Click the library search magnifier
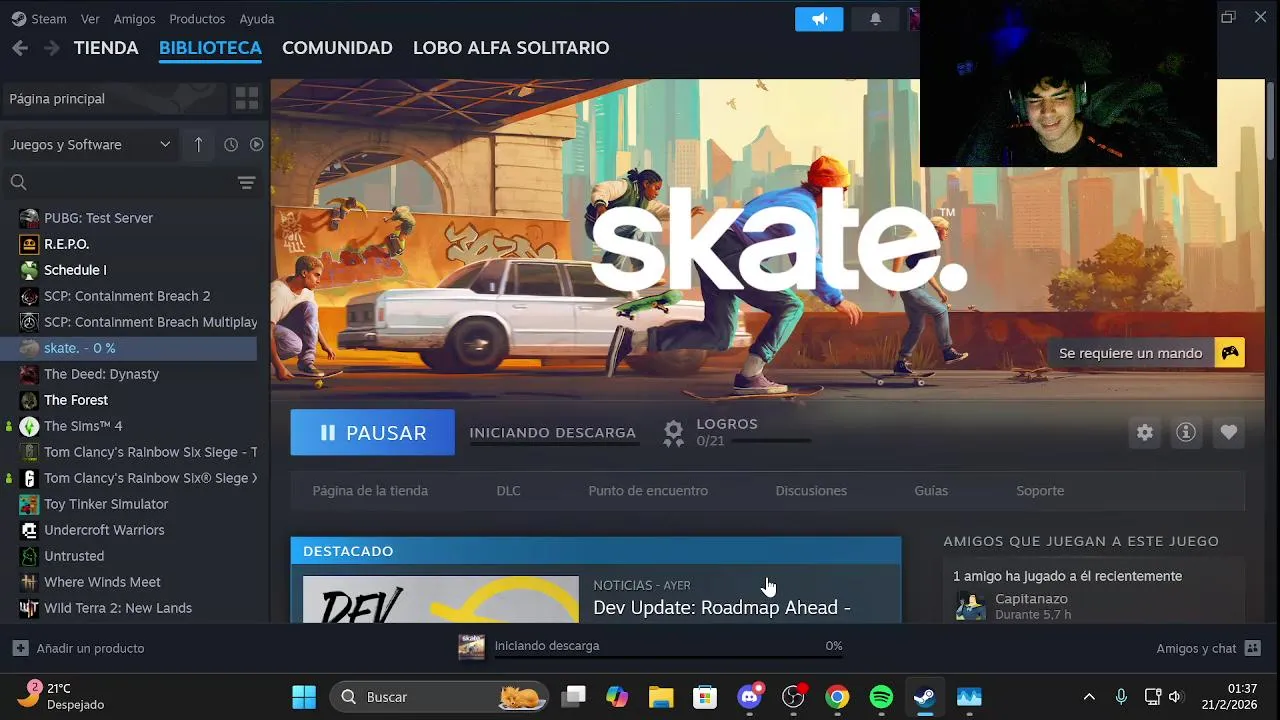The width and height of the screenshot is (1280, 720). [18, 182]
